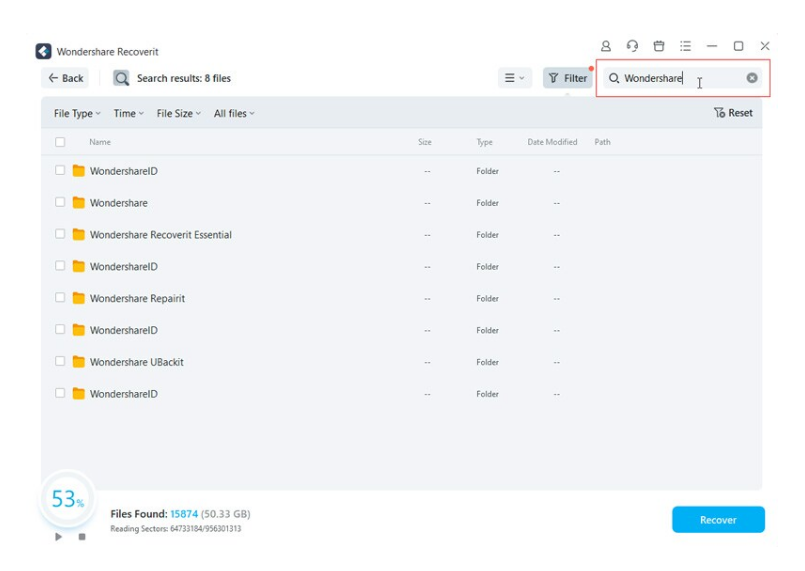805x571 pixels.
Task: Select the Wondershare Repairit folder name
Action: point(137,298)
